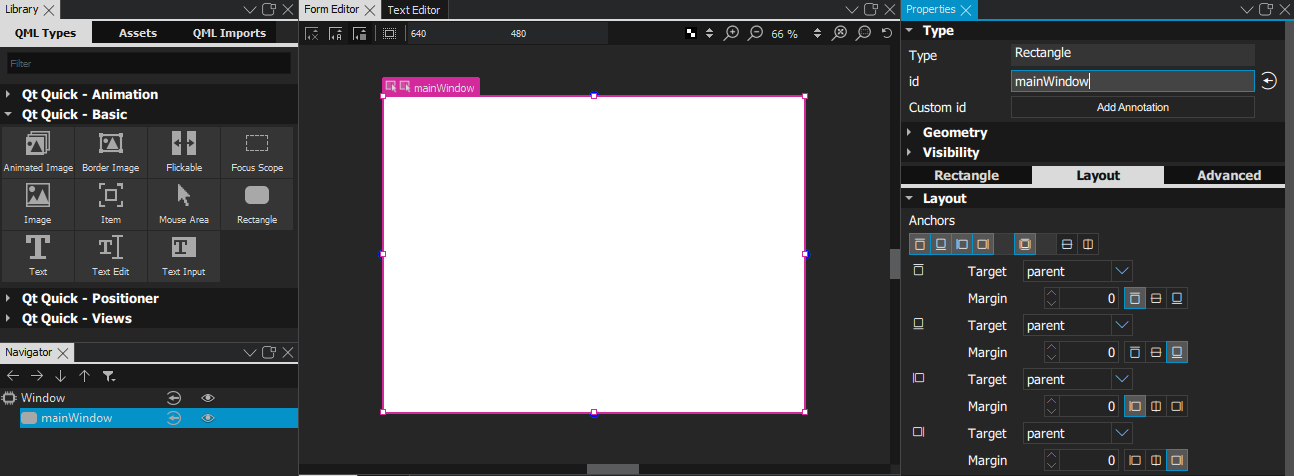Open the navigator filter tree menu
1294x476 pixels.
[x=108, y=376]
